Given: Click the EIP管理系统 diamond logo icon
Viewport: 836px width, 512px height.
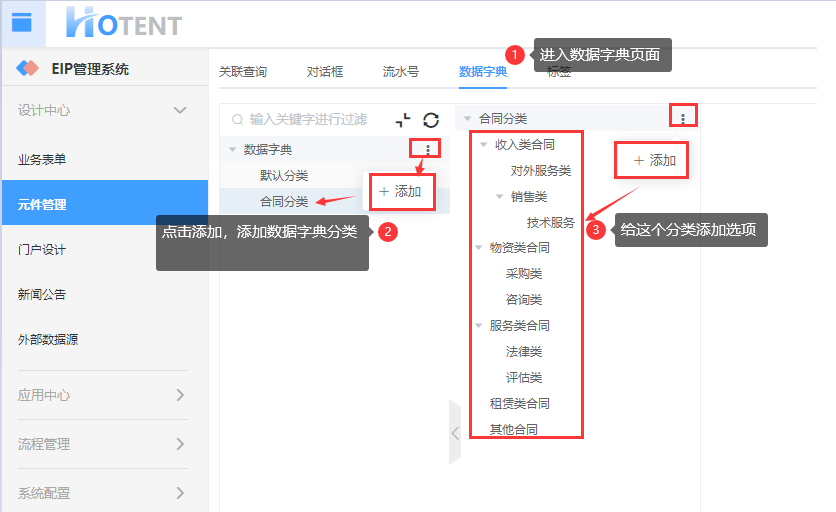Looking at the screenshot, I should [x=28, y=68].
